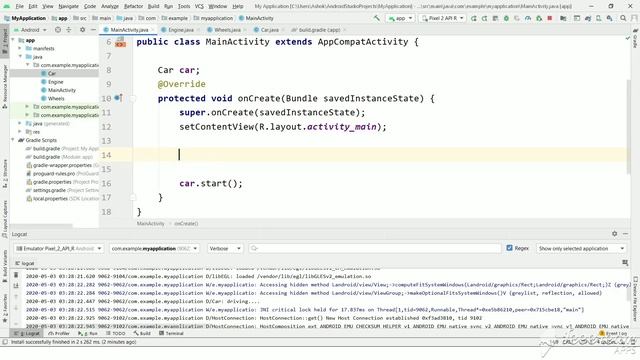Screen dimensions: 640x360
Task: Click the Debug app bug icon
Action: [507, 18]
